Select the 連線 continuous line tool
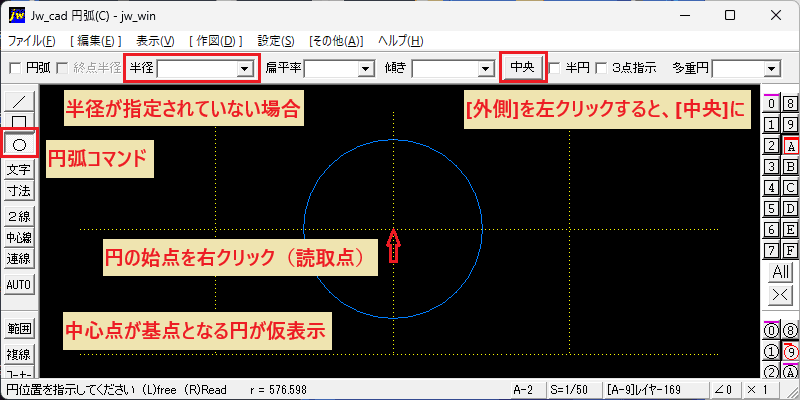Image resolution: width=800 pixels, height=400 pixels. pos(19,259)
